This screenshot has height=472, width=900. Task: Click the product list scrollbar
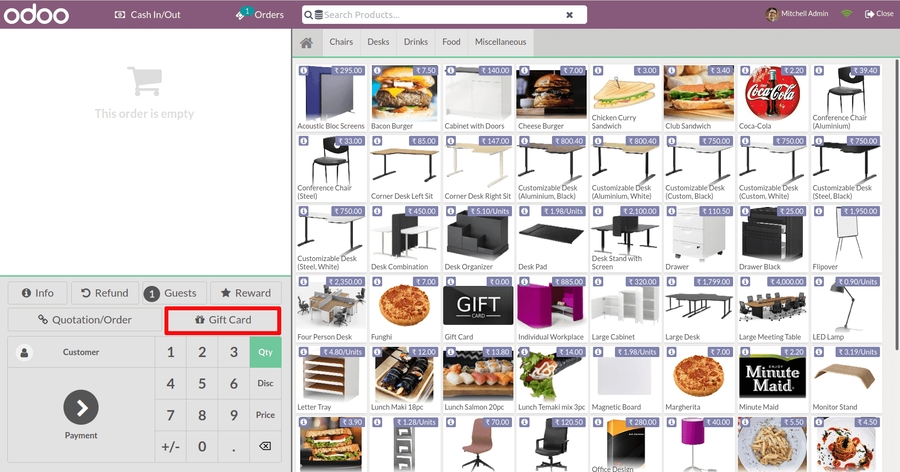(x=897, y=204)
